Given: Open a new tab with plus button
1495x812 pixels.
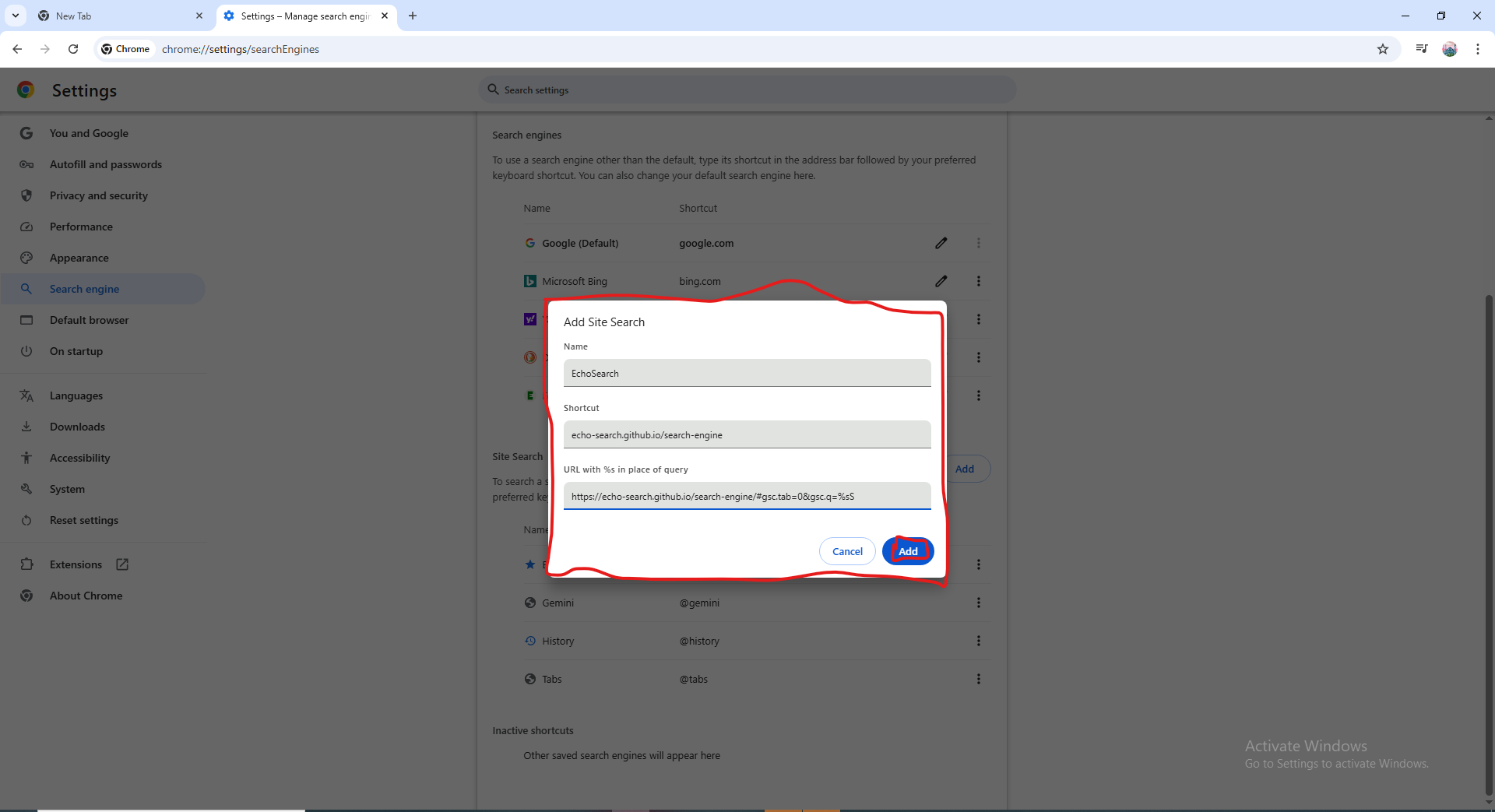Looking at the screenshot, I should click(413, 16).
